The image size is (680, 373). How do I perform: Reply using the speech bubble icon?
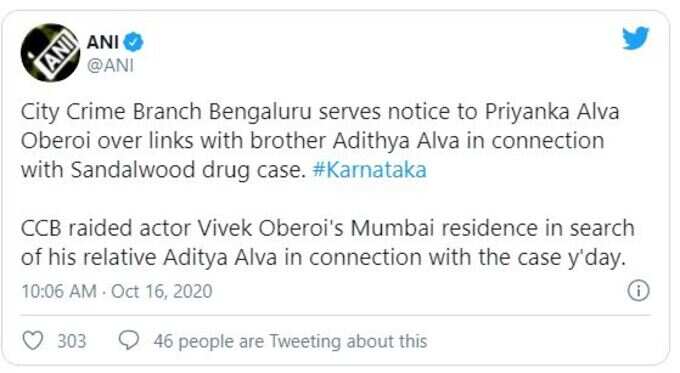click(129, 340)
